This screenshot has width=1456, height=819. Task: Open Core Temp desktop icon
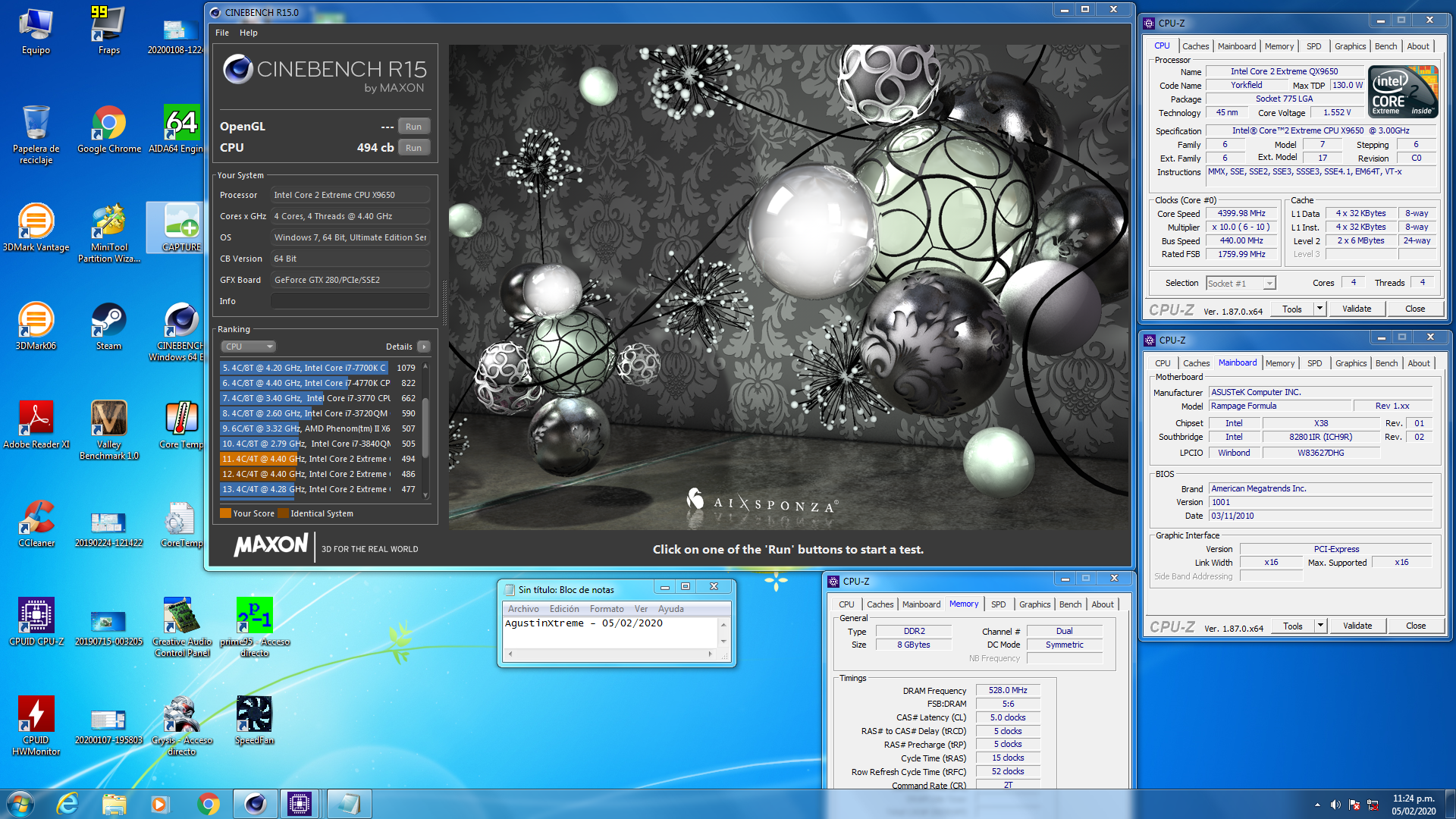(x=180, y=425)
